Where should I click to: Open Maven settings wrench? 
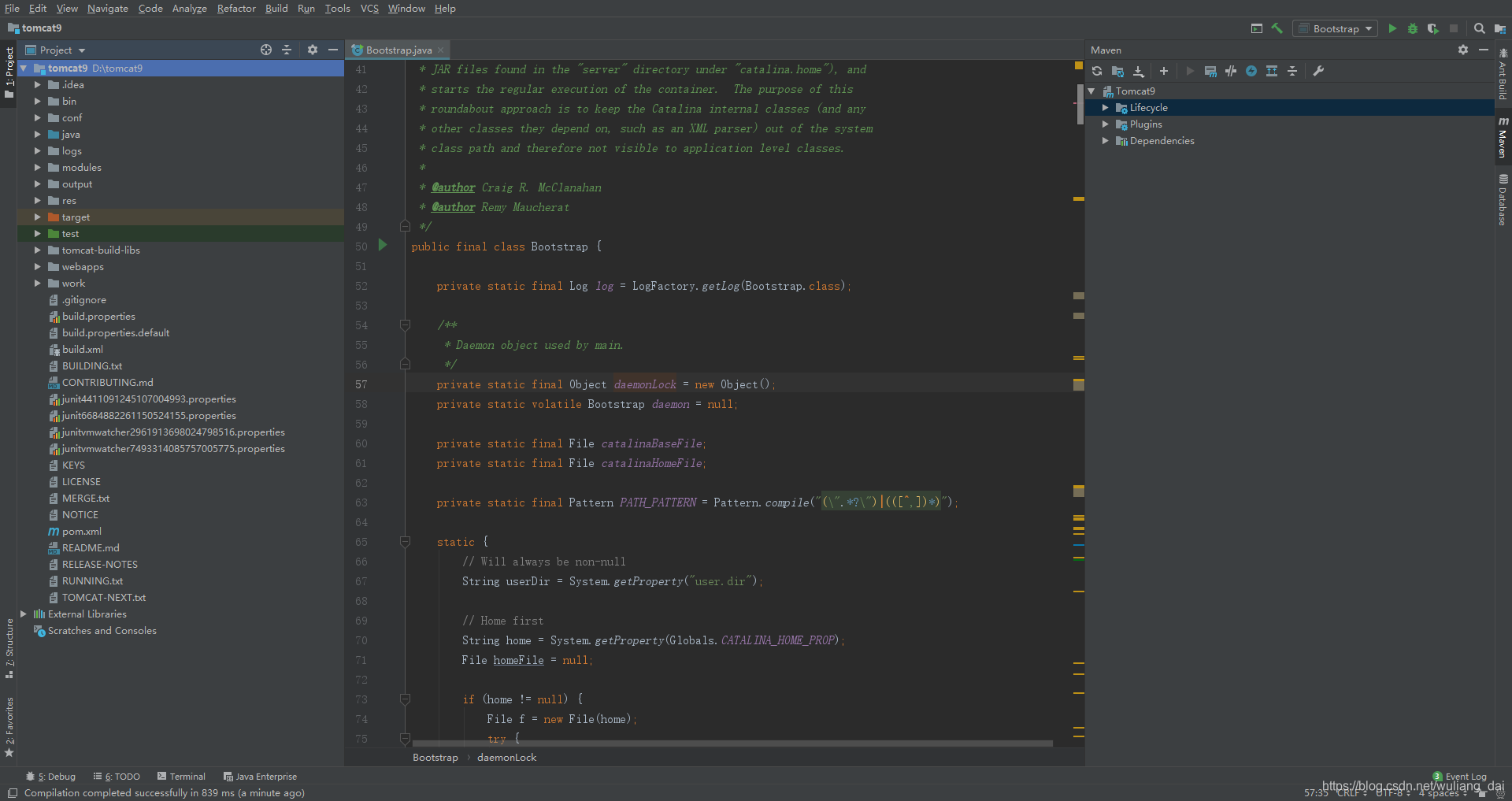[x=1318, y=71]
